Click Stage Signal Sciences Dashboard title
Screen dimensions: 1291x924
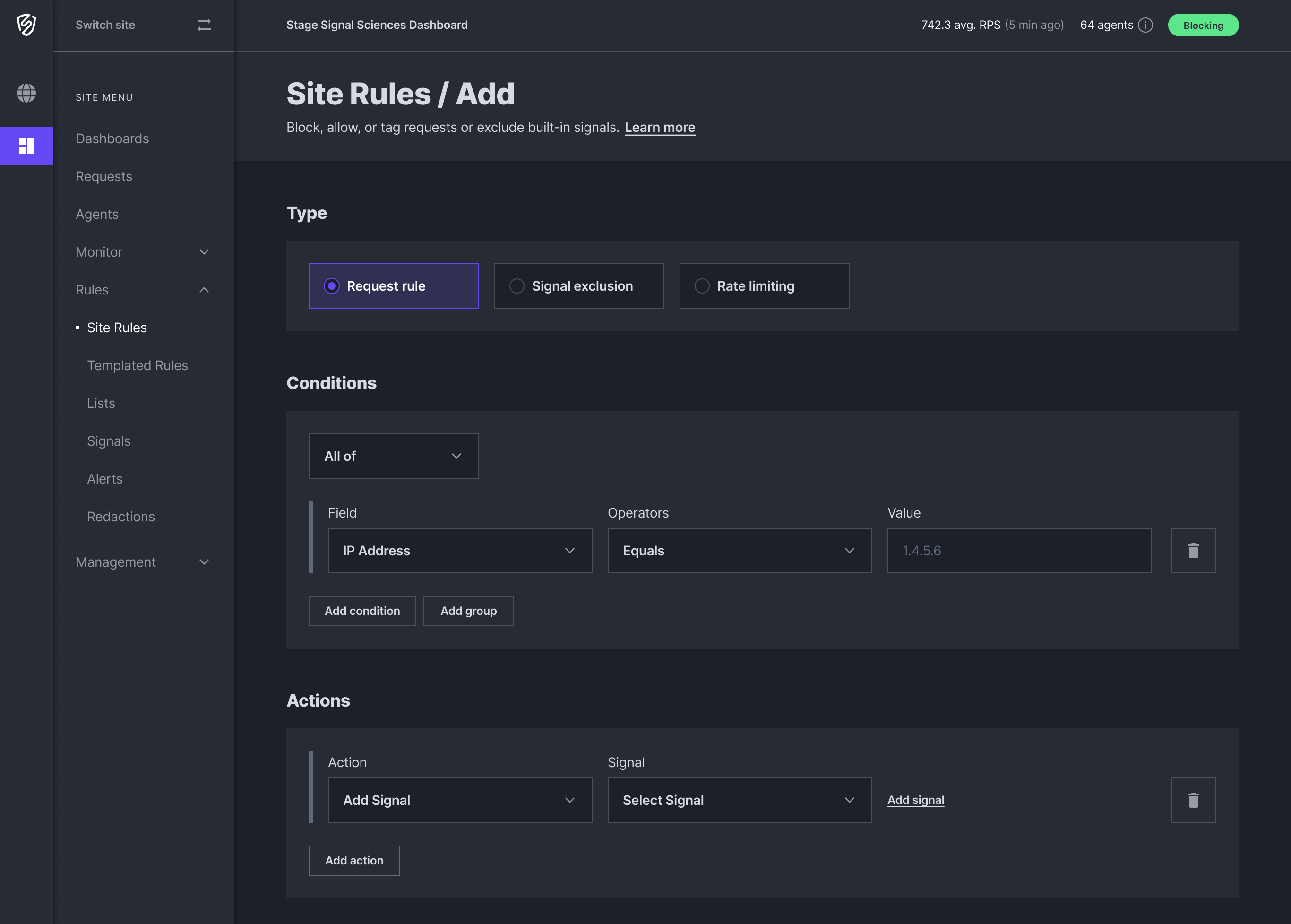coord(377,25)
